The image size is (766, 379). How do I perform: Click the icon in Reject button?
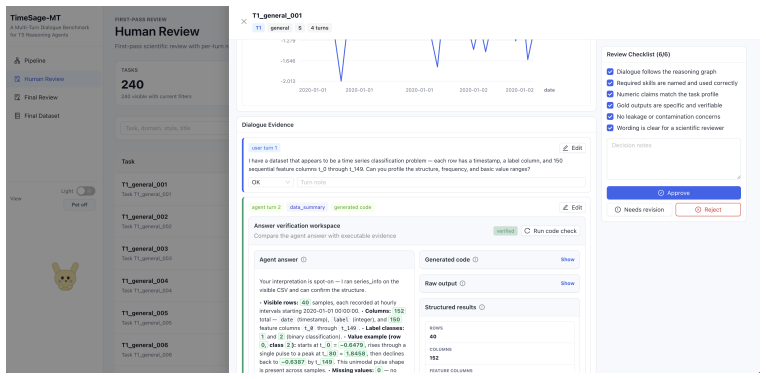coord(698,210)
